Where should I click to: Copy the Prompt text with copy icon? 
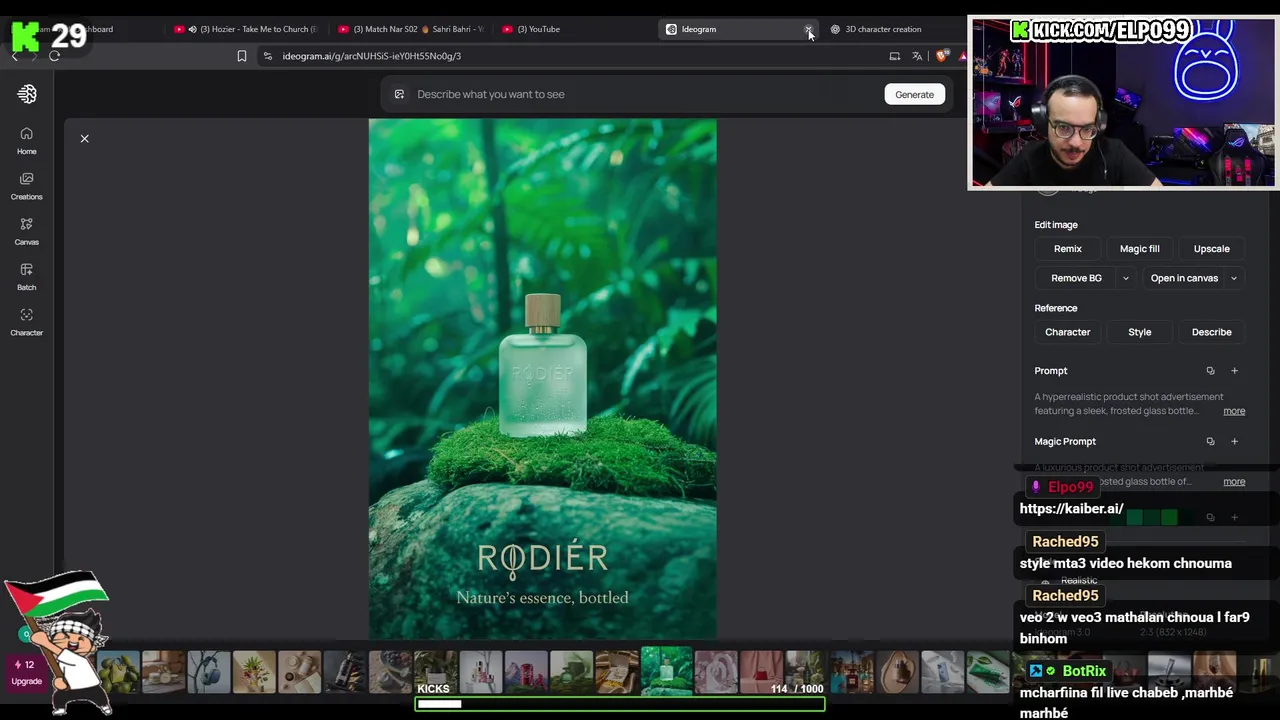1210,371
